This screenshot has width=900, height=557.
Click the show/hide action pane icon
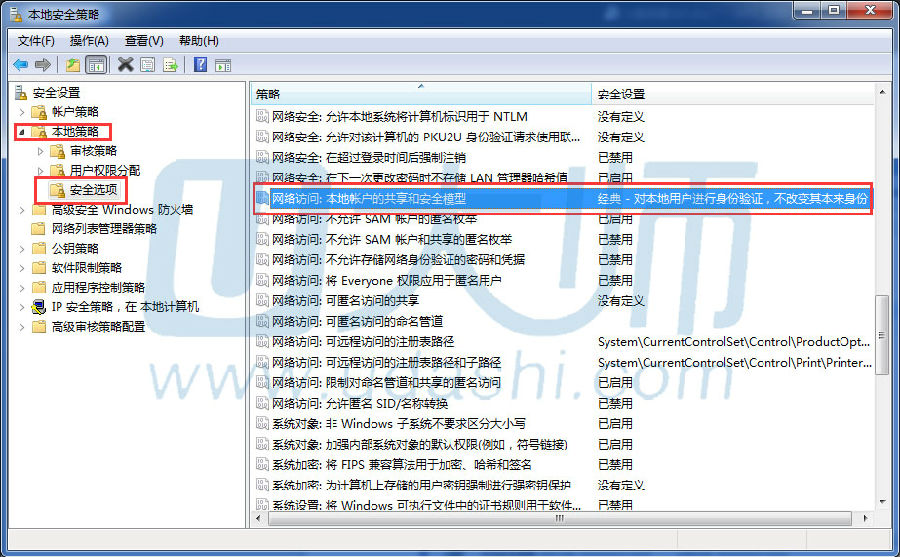coord(224,65)
